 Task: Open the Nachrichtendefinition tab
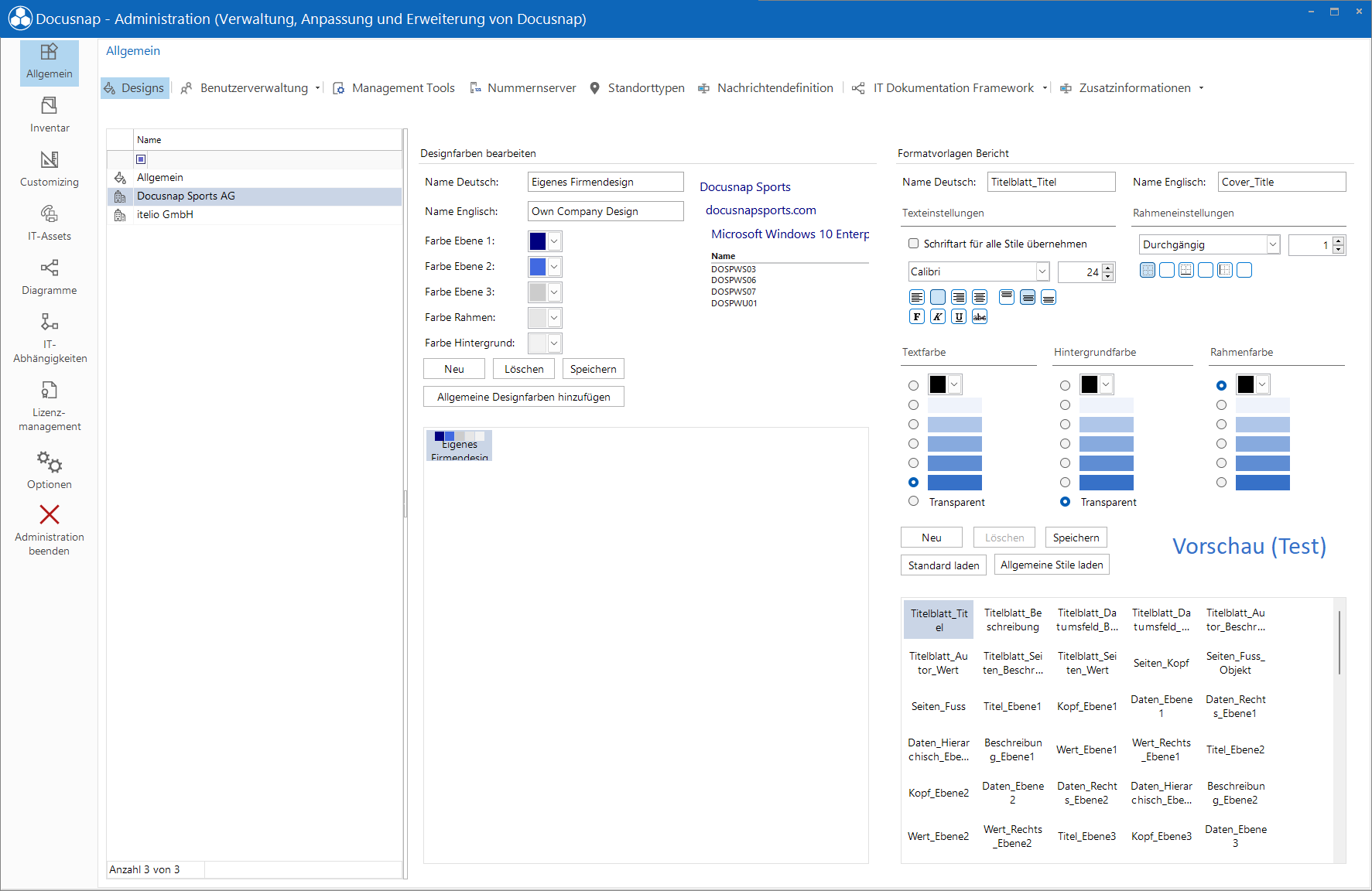(765, 88)
